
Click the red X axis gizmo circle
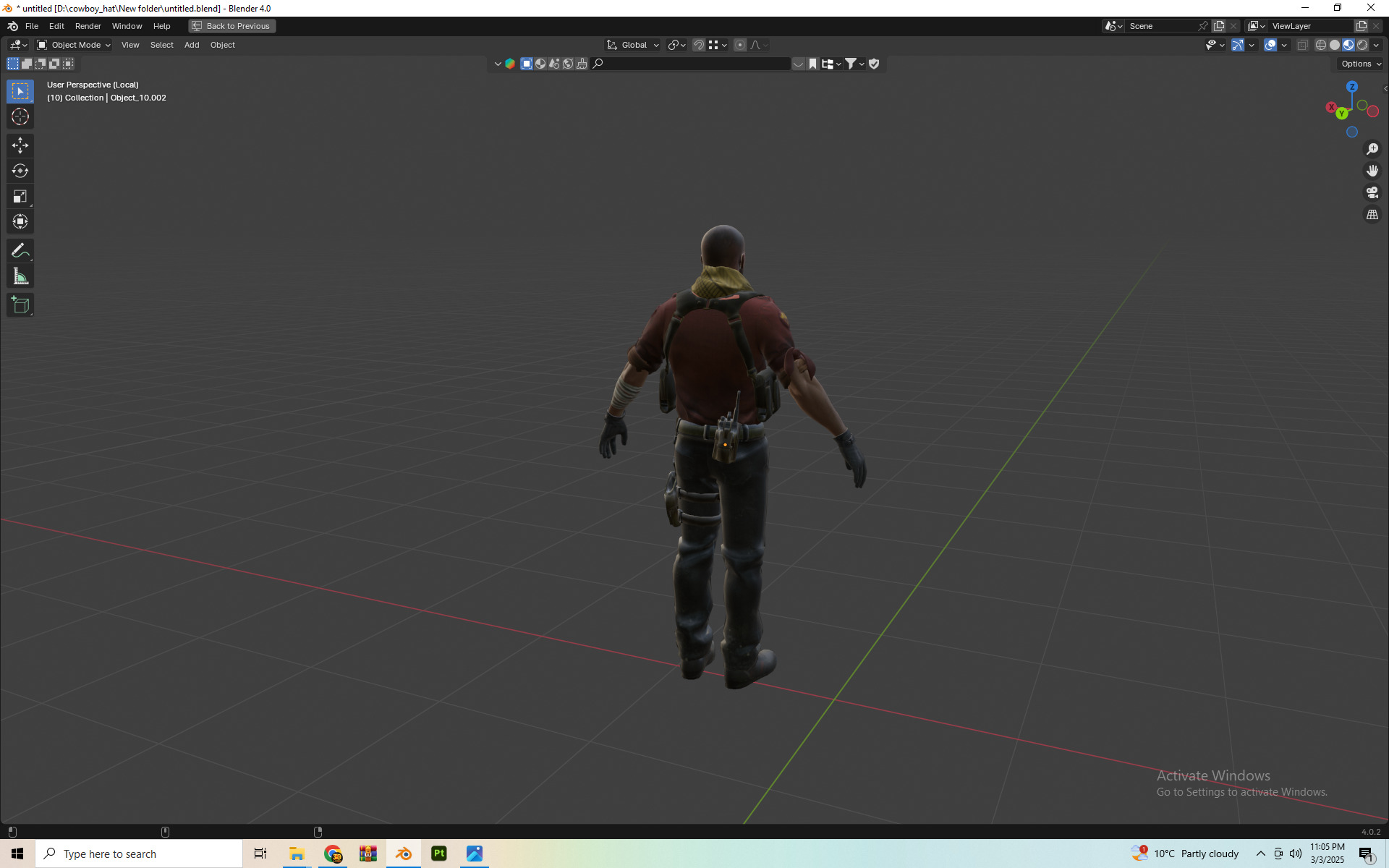tap(1331, 107)
